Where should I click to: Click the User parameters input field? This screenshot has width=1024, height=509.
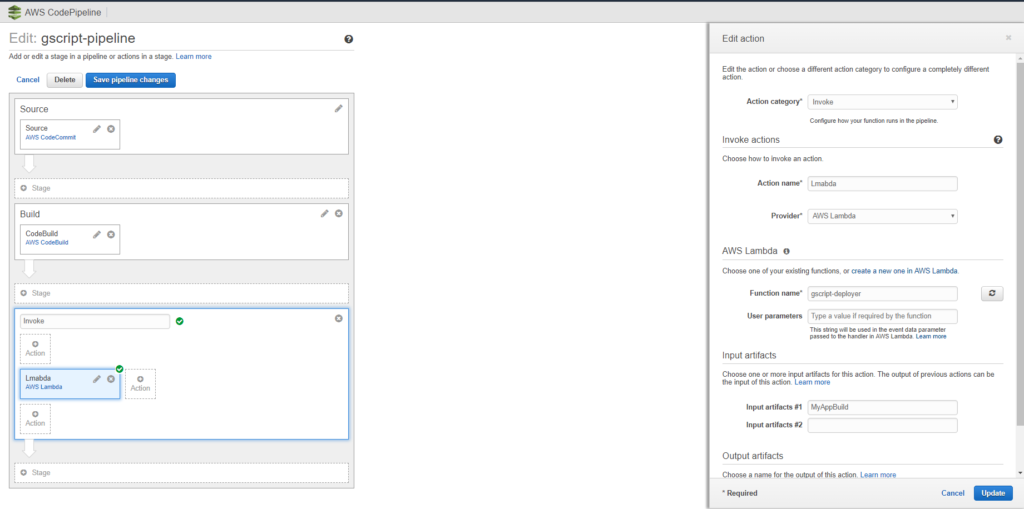(882, 316)
